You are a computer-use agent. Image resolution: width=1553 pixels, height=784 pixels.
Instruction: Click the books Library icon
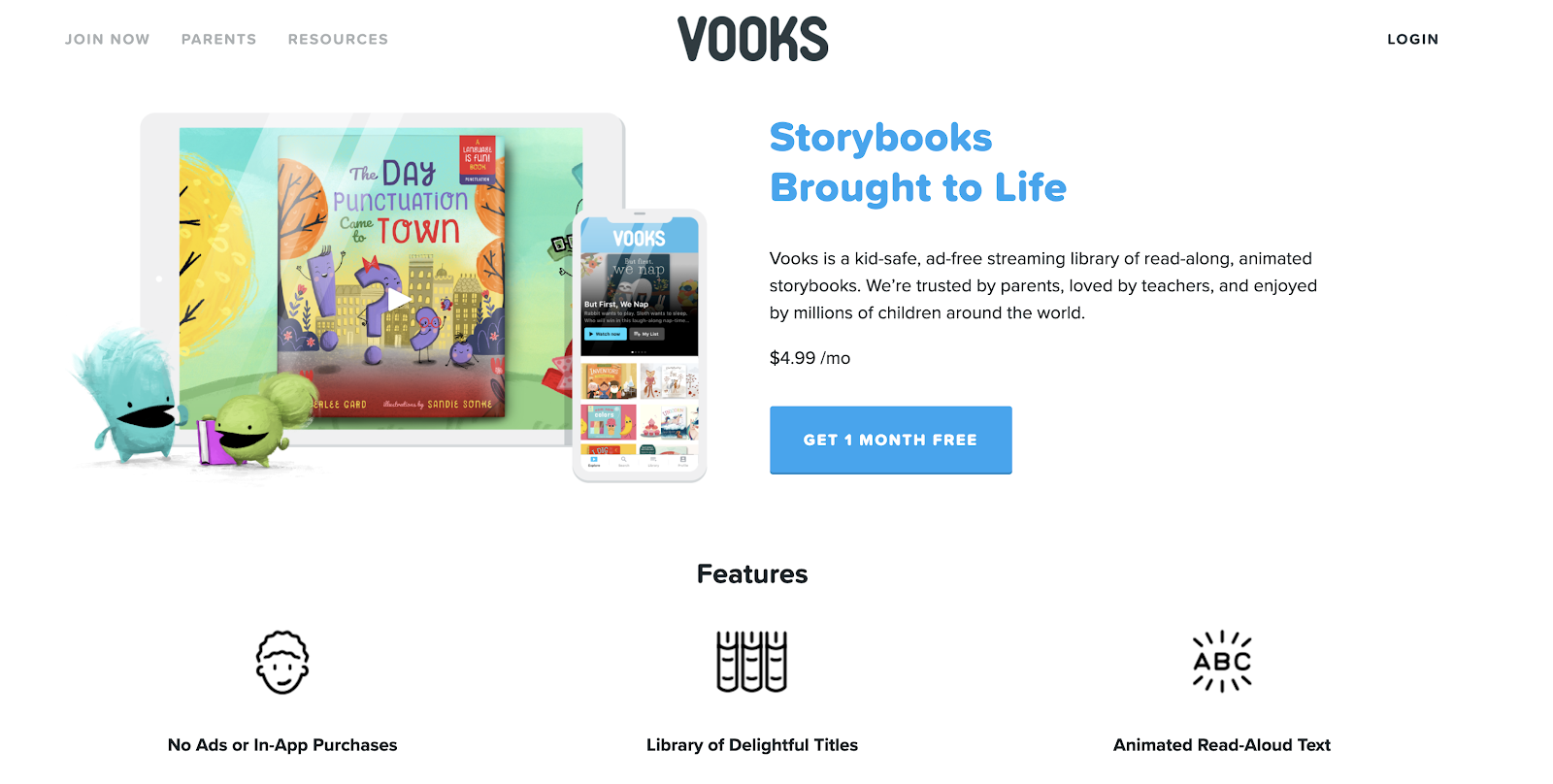[751, 662]
